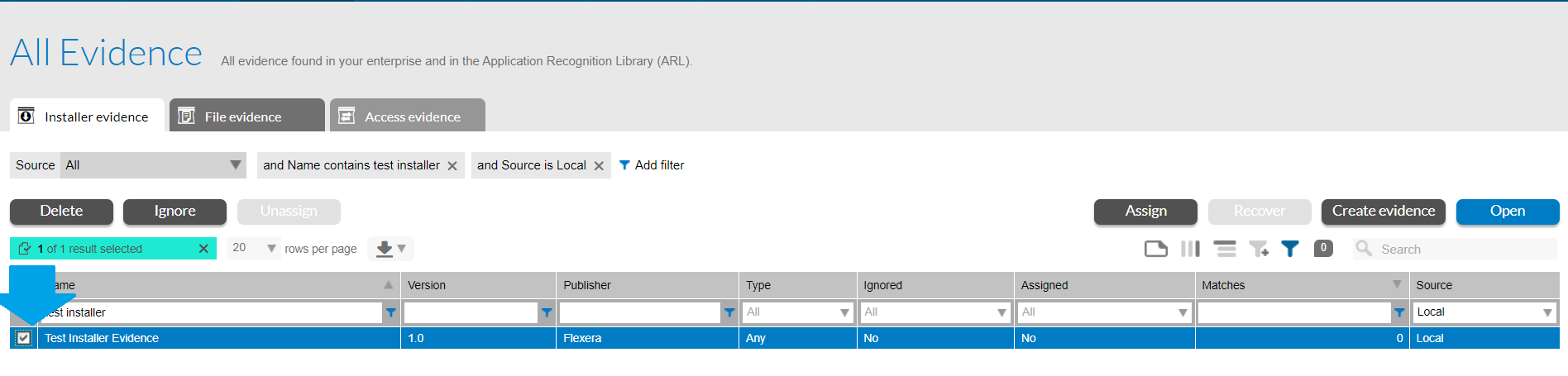
Task: Click the search magnifier icon
Action: click(1364, 248)
